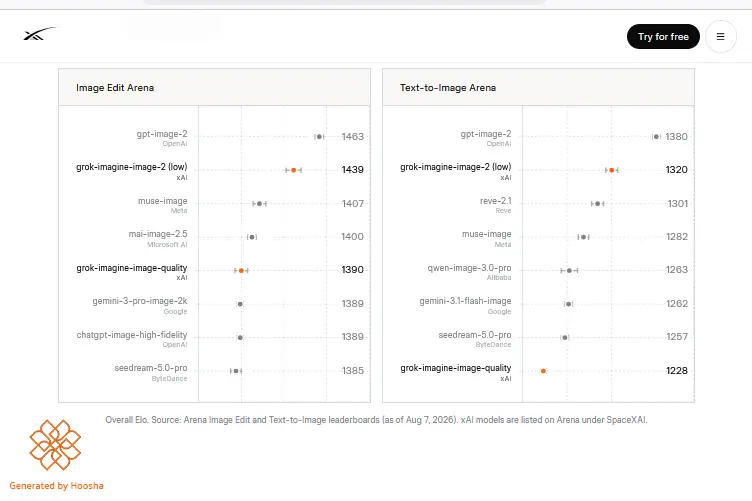
Task: Click the 1390 Elo score value
Action: tap(352, 270)
